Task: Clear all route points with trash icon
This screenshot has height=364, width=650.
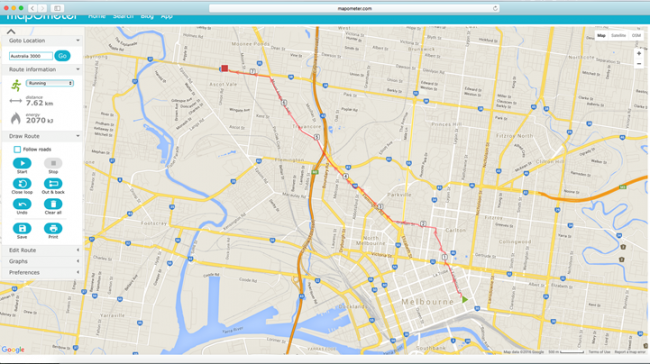Action: click(x=53, y=204)
